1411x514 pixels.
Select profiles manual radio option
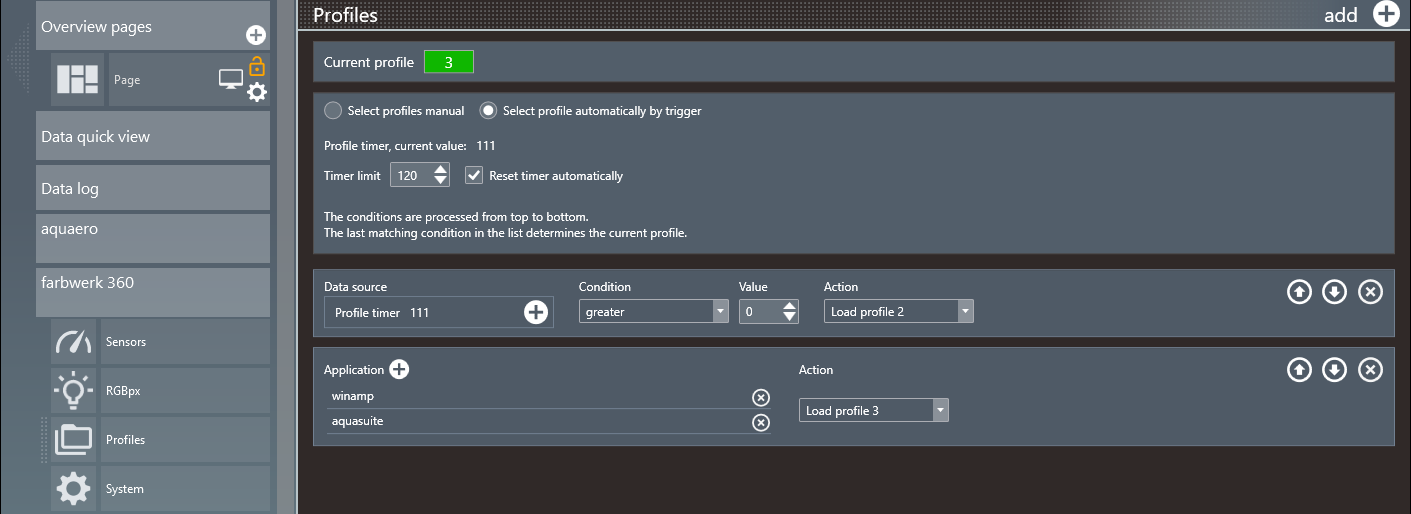(333, 111)
